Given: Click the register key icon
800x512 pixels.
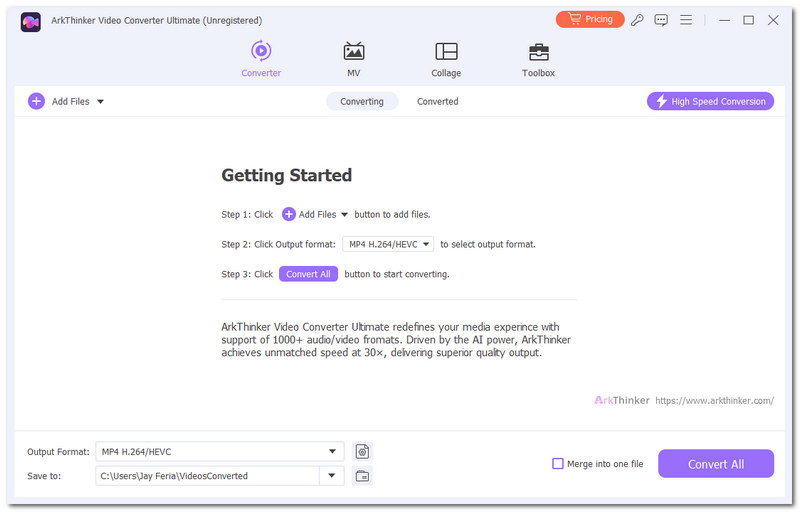Looking at the screenshot, I should pos(637,20).
